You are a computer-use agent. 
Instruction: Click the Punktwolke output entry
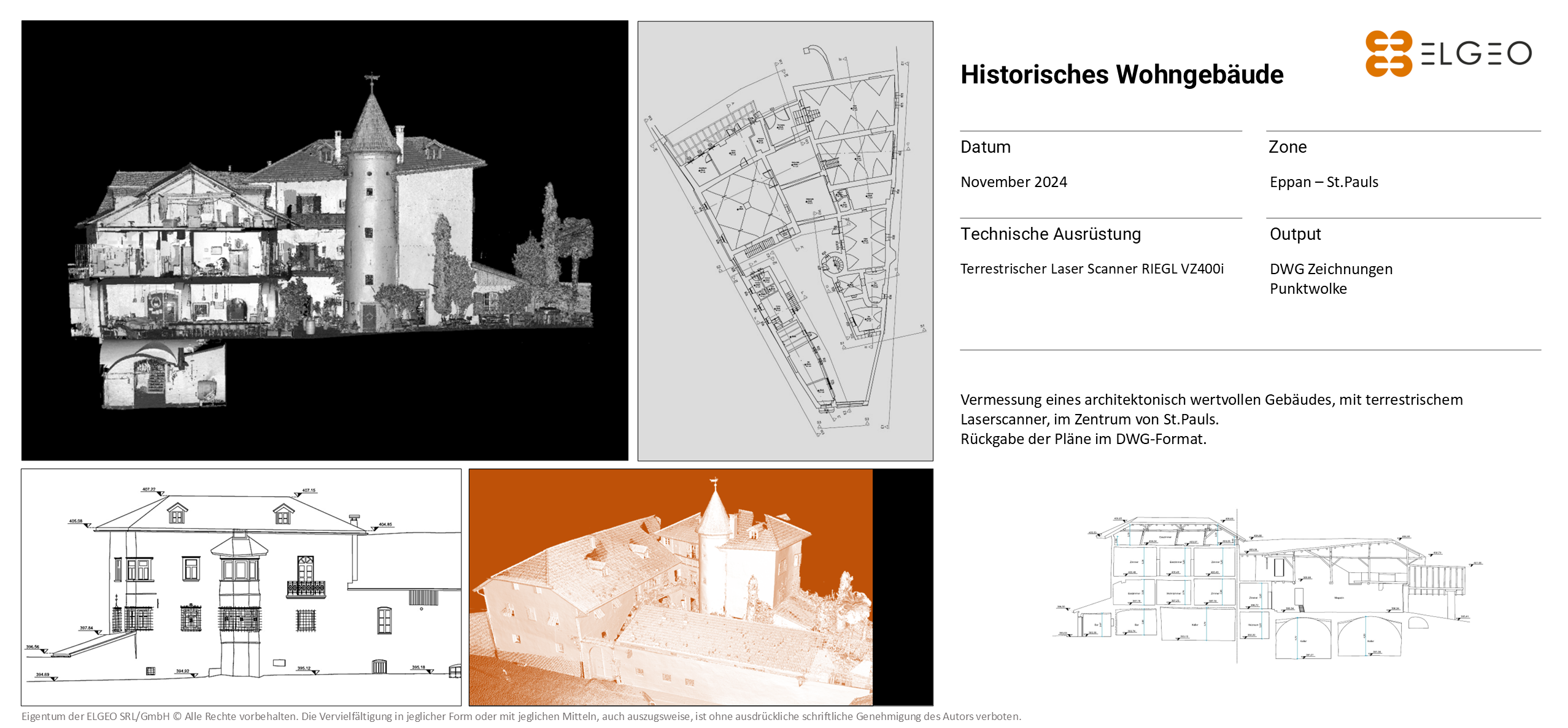[1308, 289]
